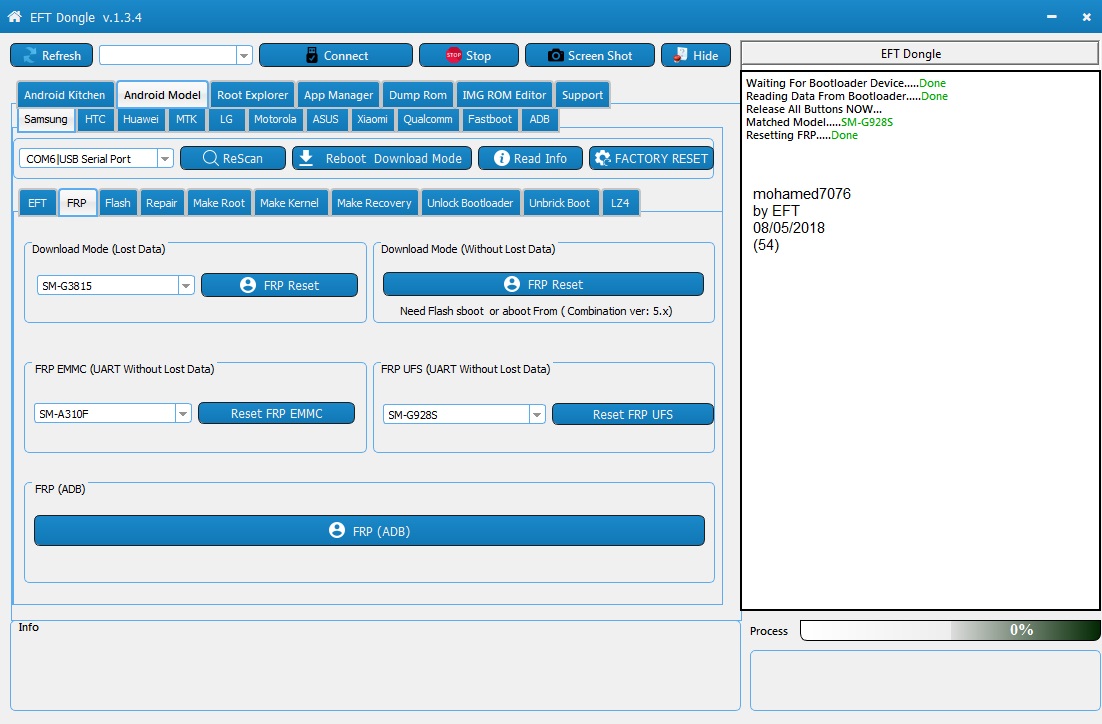This screenshot has height=724, width=1102.
Task: Take a Screen Shot
Action: pos(590,56)
